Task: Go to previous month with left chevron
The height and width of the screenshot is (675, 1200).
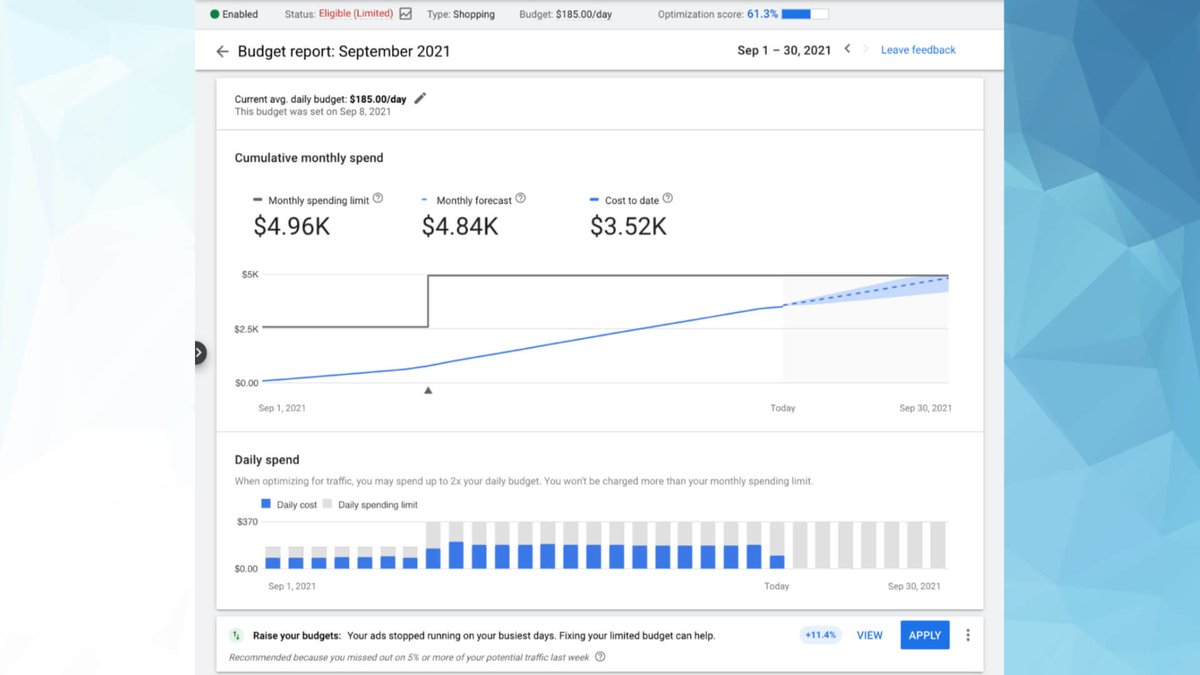Action: (x=846, y=49)
